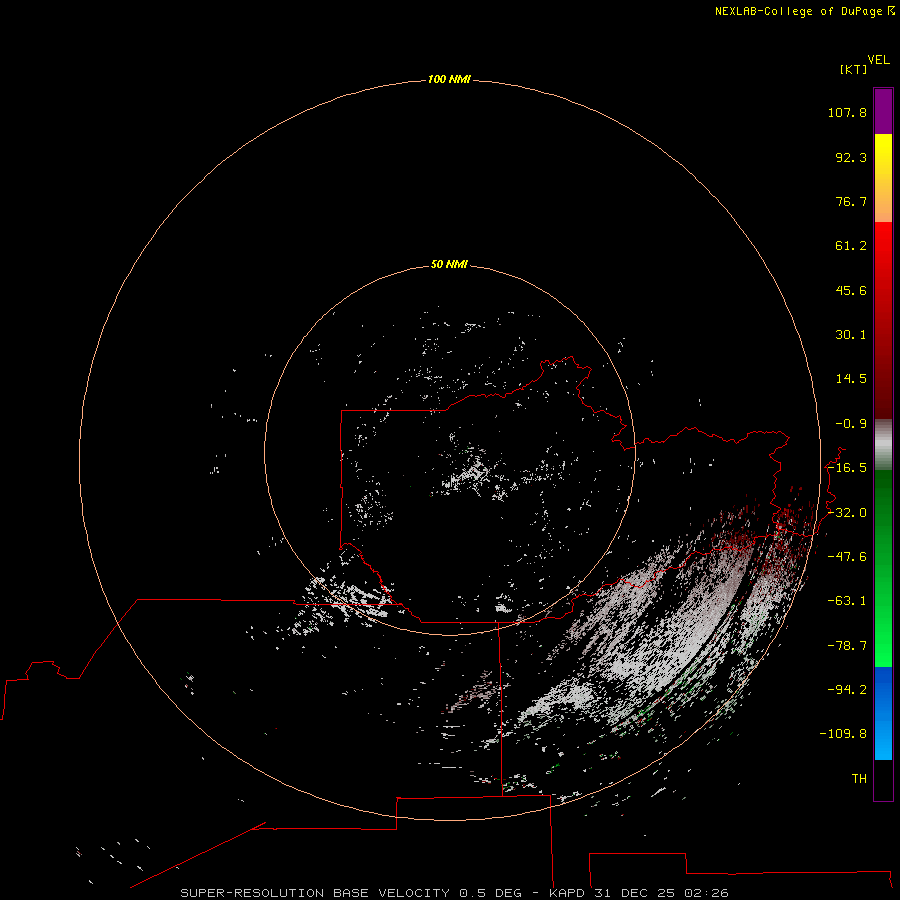This screenshot has height=900, width=900.
Task: Click the 14.5 legend value
Action: pyautogui.click(x=851, y=379)
